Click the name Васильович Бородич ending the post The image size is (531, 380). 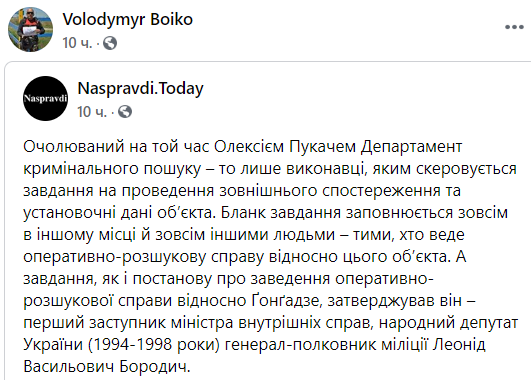pos(107,366)
